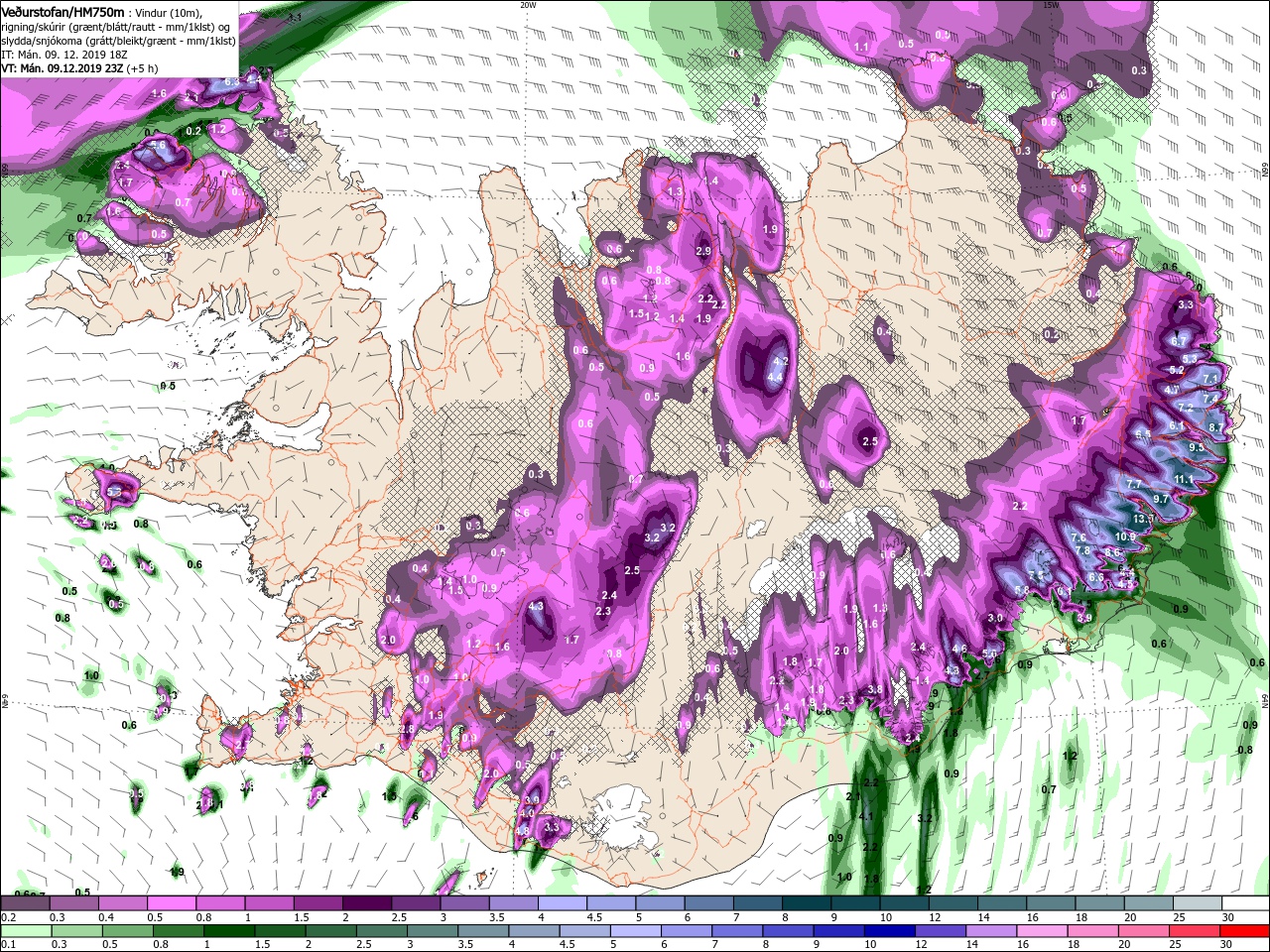Screen dimensions: 1270x952
Task: Click the lower scale swatch between 20 and 25
Action: click(1143, 930)
